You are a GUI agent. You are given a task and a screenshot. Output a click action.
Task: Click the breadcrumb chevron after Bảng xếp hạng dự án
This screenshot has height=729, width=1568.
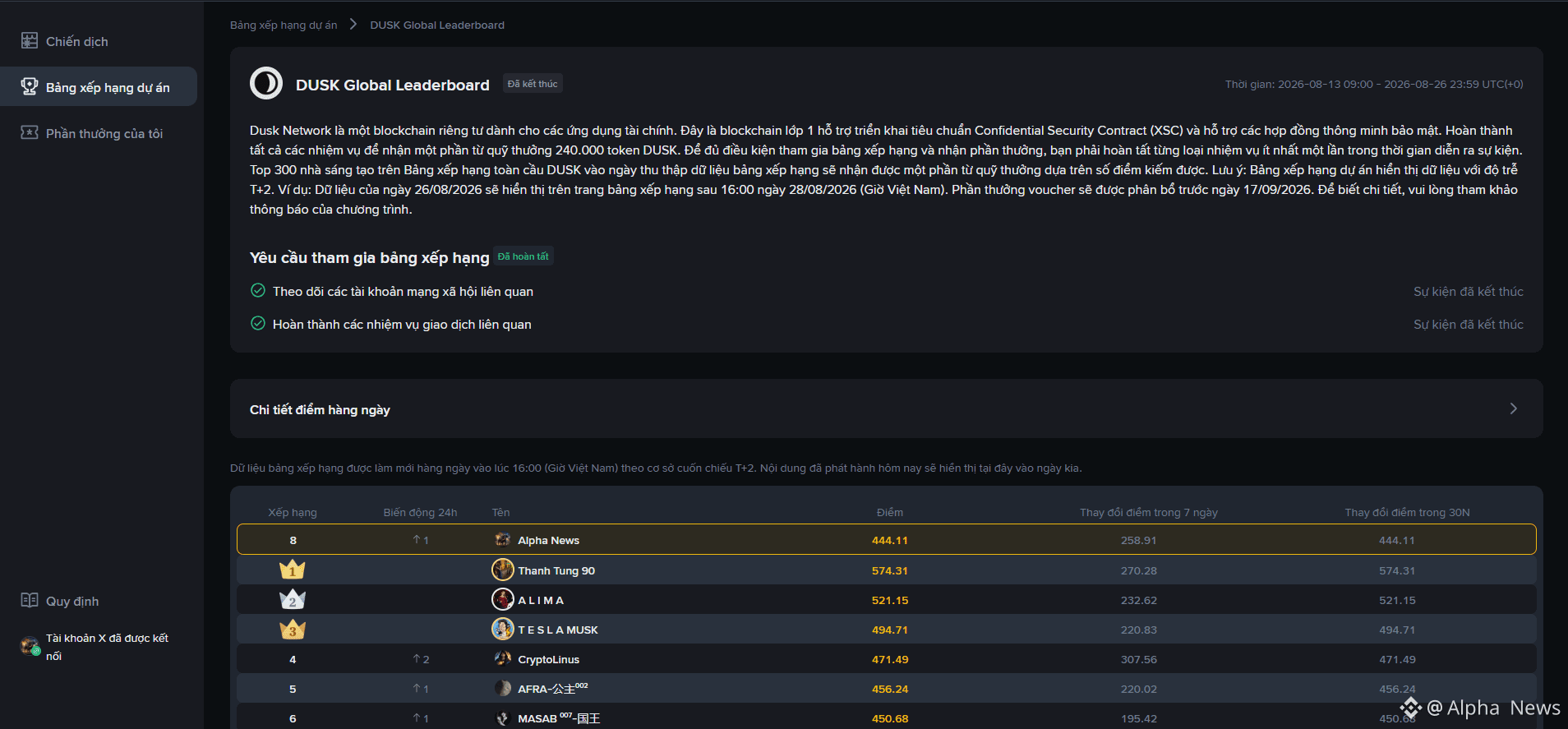tap(353, 24)
